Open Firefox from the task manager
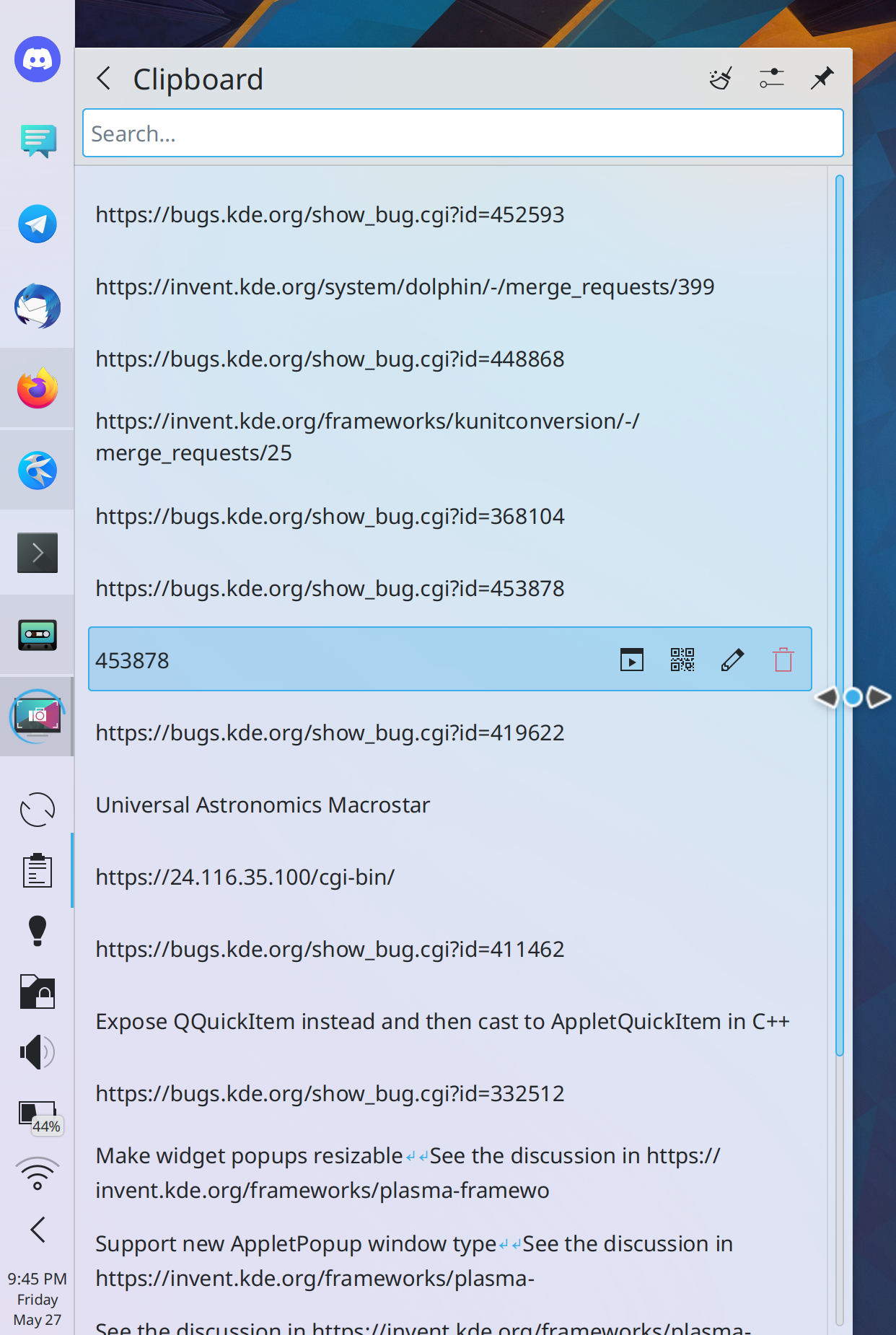The width and height of the screenshot is (896, 1335). (38, 388)
